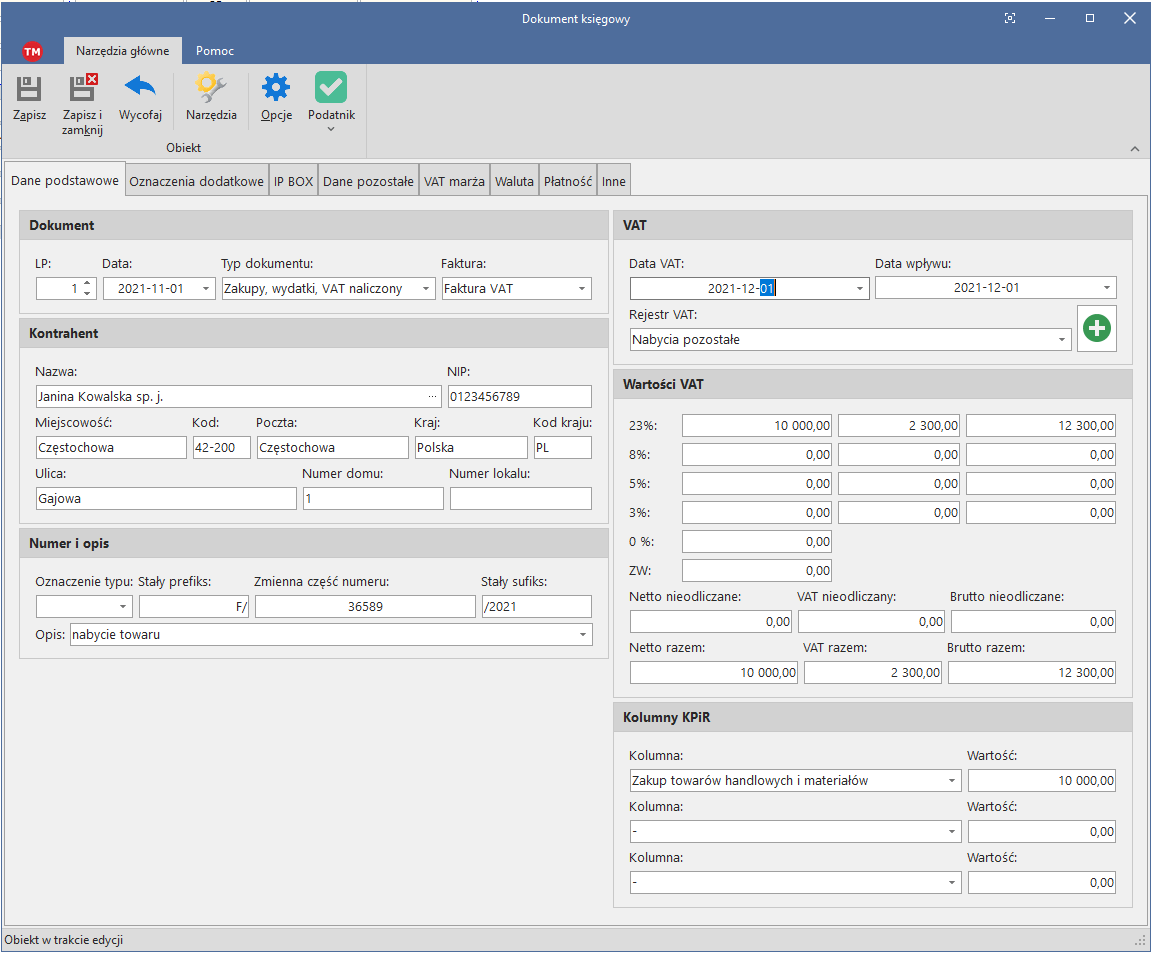
Task: Click ellipsis button in Nazwa field
Action: click(x=432, y=397)
